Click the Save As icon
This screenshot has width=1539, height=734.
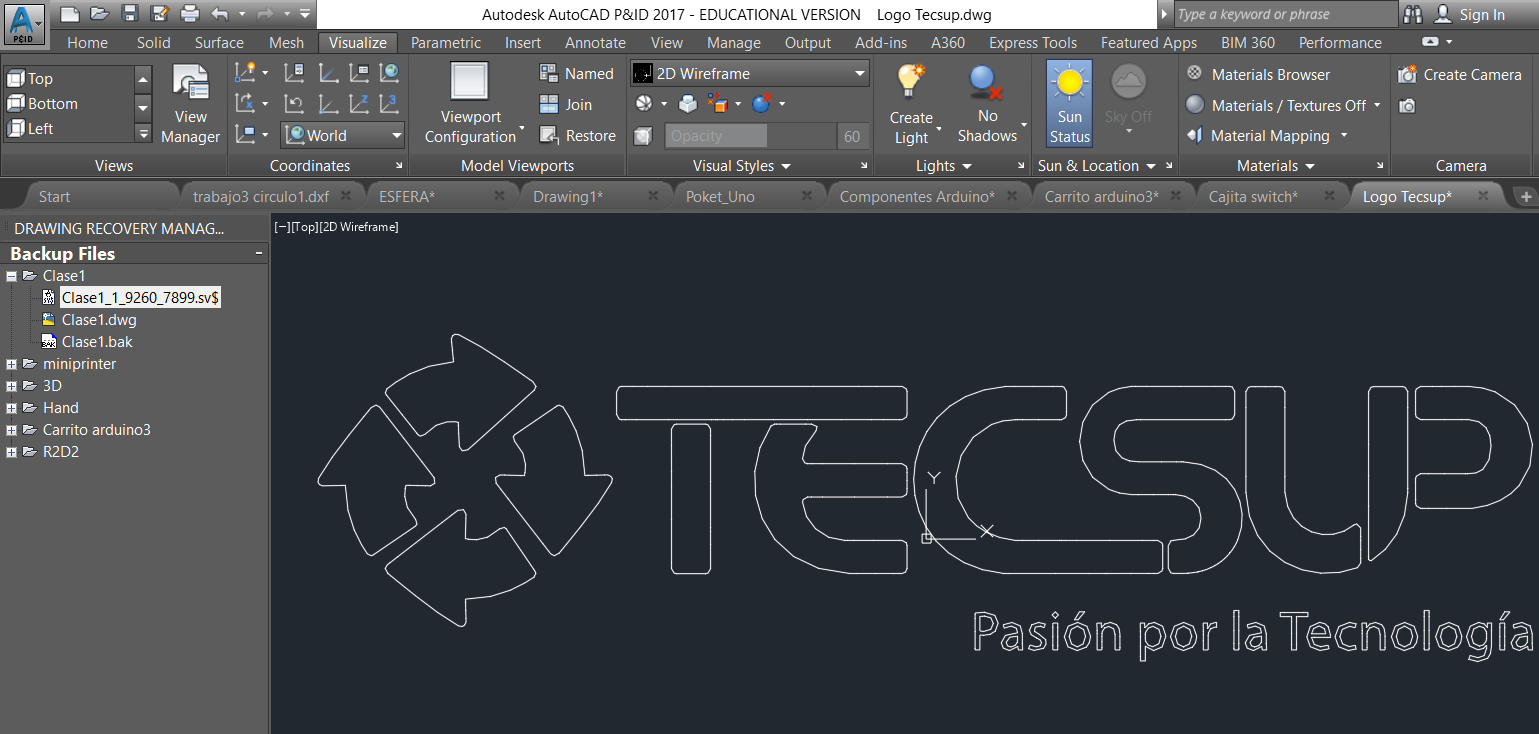[160, 14]
